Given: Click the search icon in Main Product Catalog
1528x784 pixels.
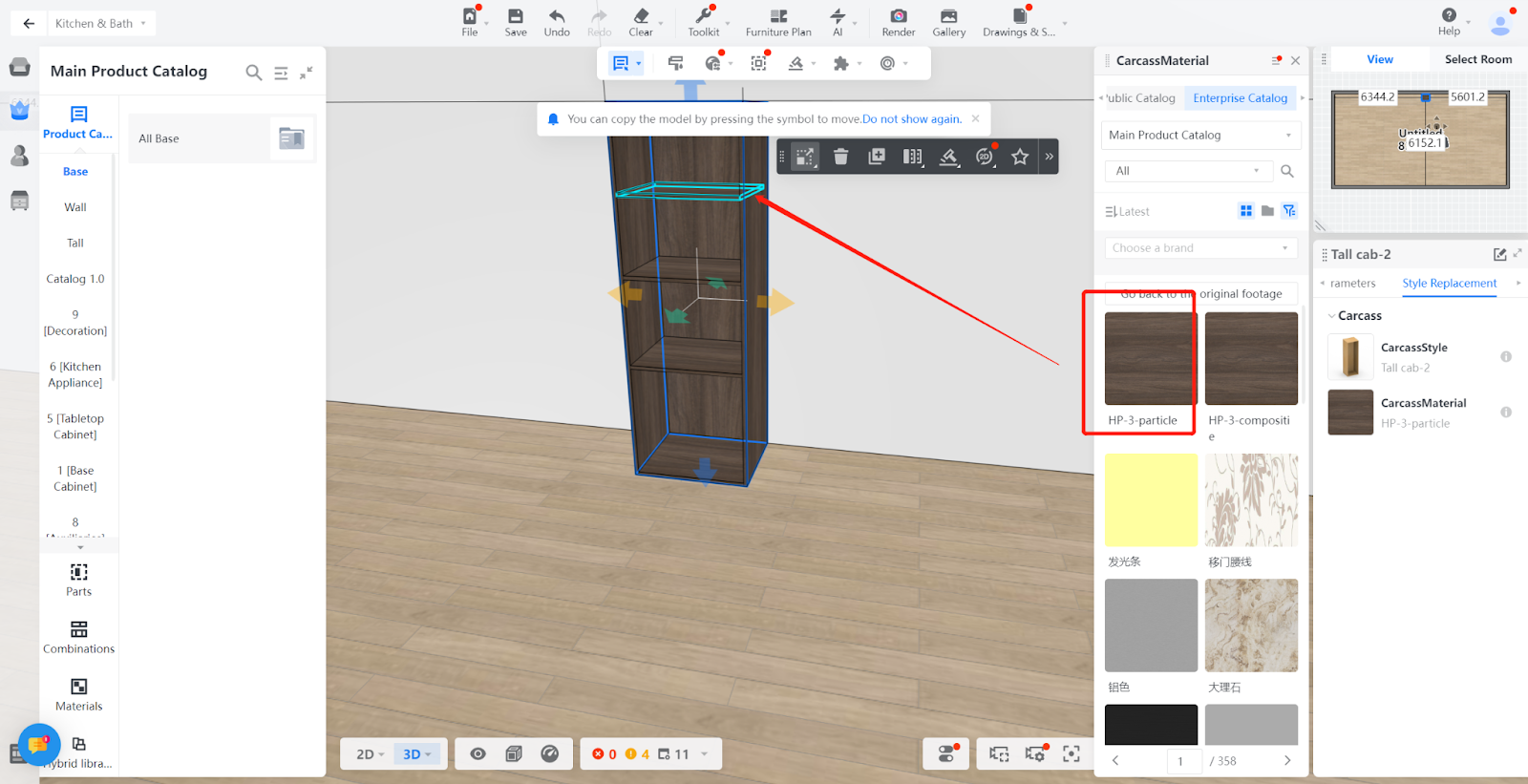Looking at the screenshot, I should point(254,73).
